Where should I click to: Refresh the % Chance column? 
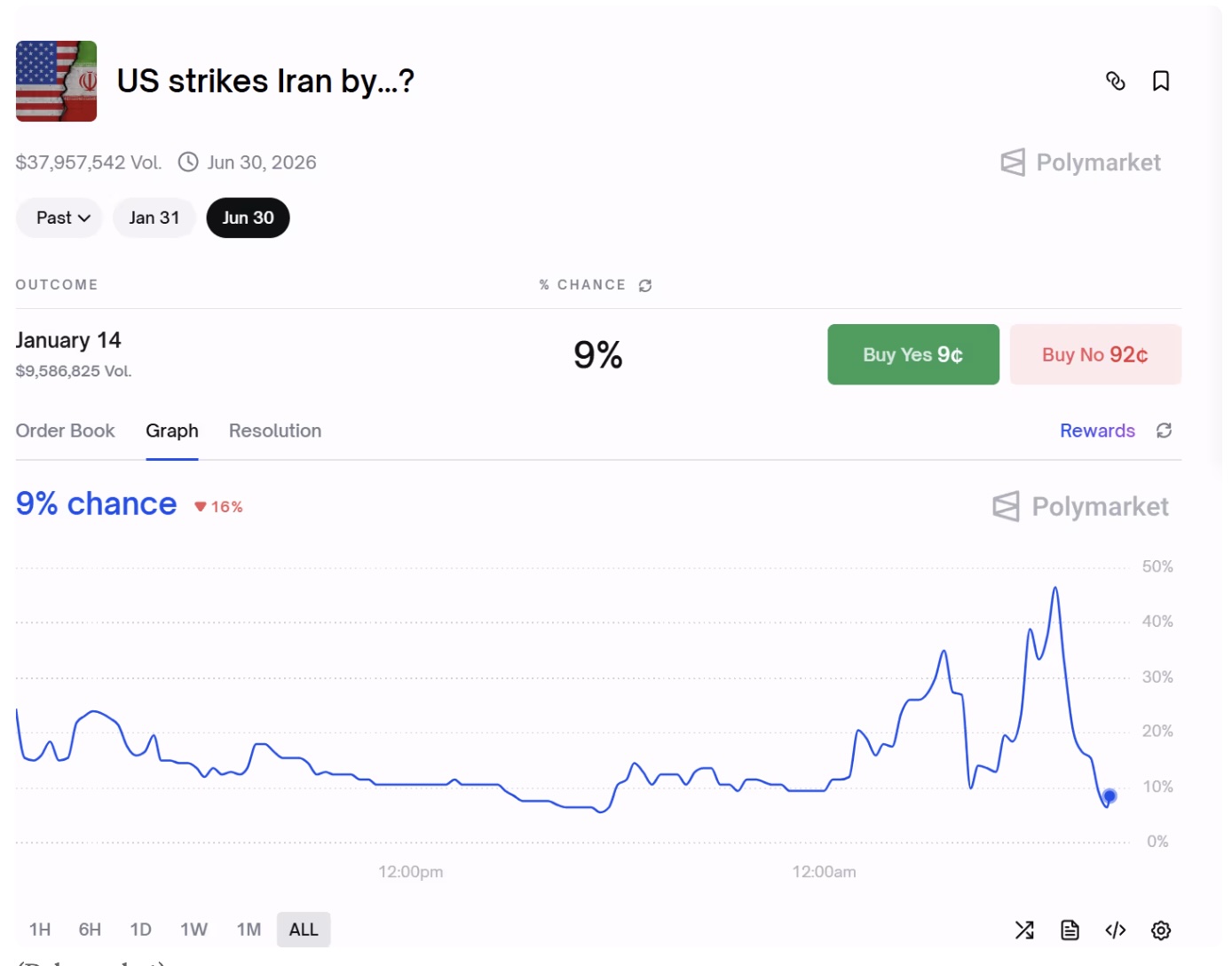pyautogui.click(x=645, y=285)
